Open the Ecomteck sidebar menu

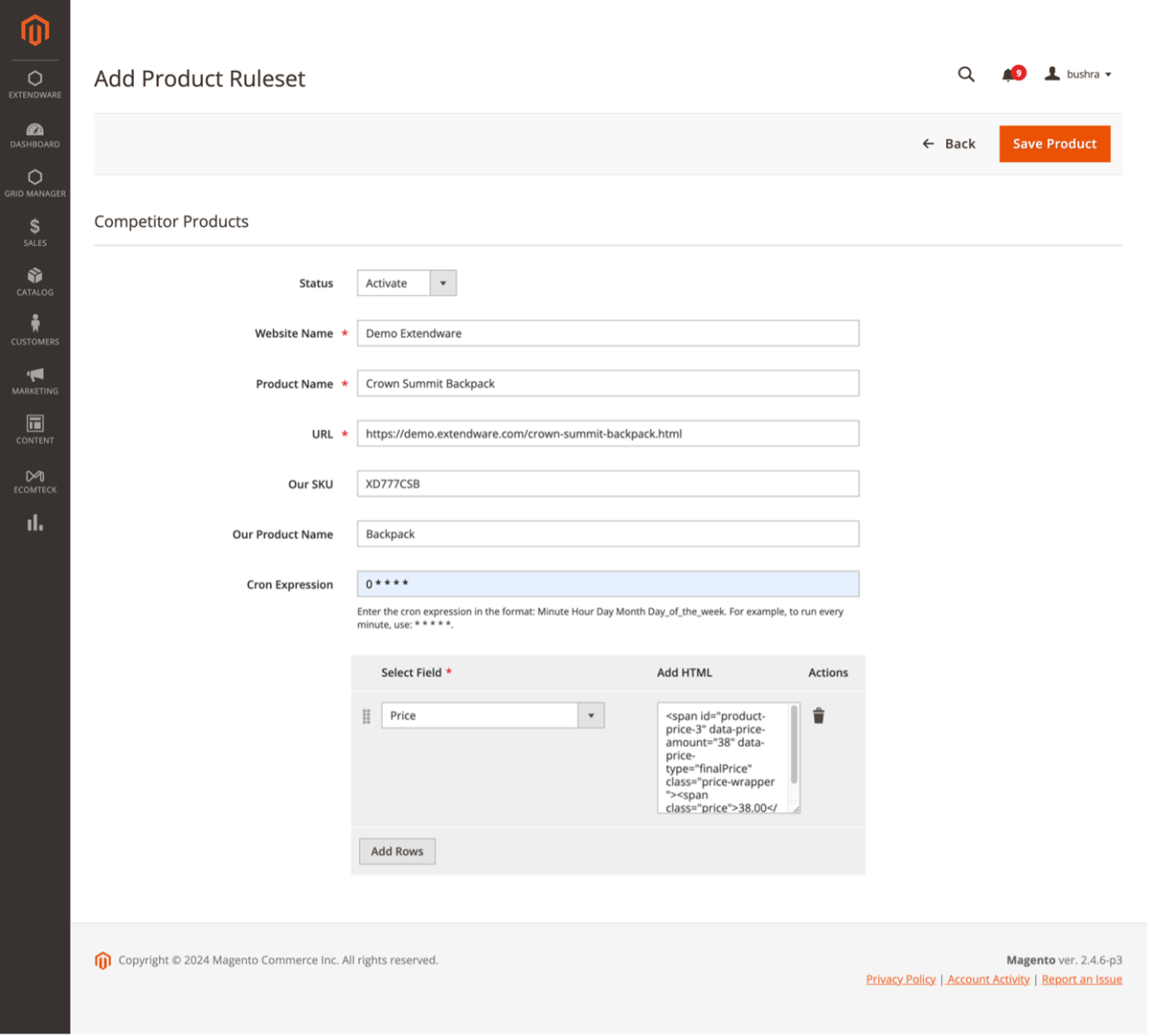35,480
